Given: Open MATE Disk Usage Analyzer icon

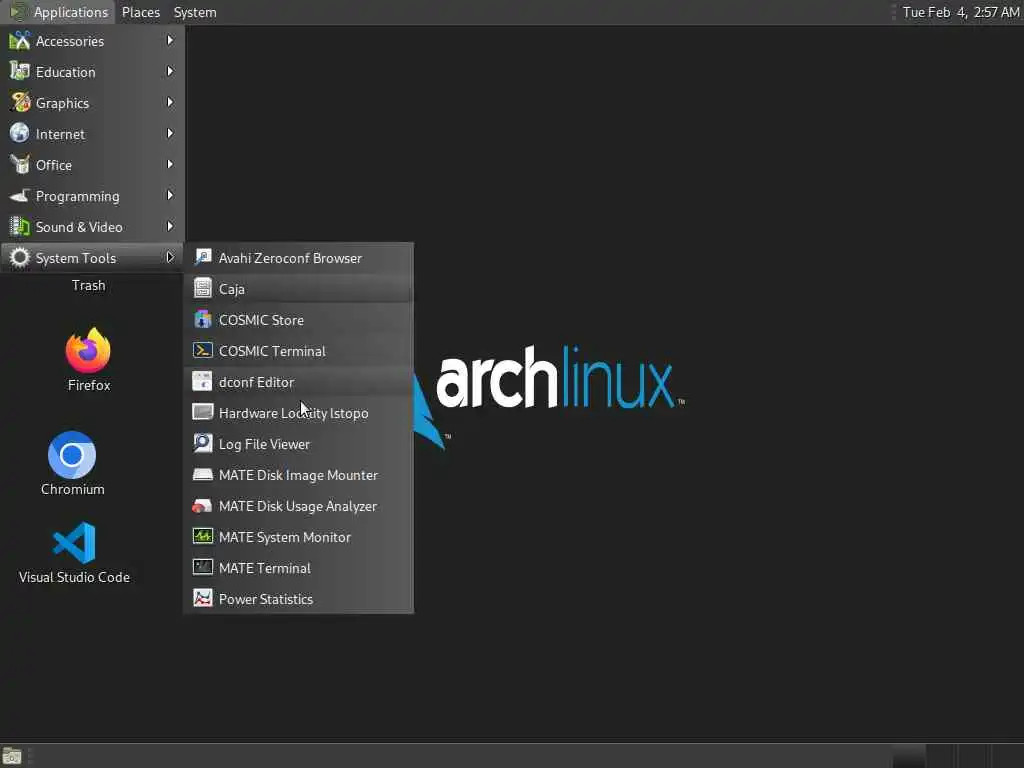Looking at the screenshot, I should (202, 505).
